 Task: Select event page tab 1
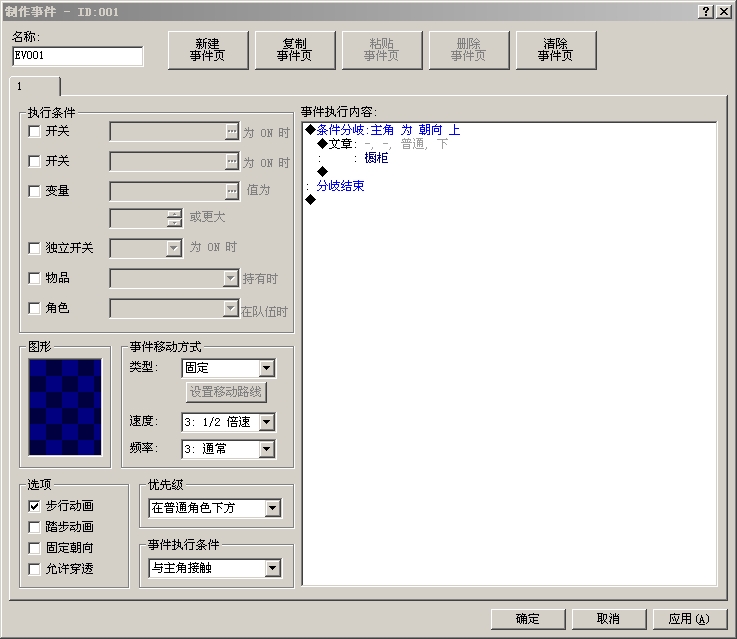[35, 86]
